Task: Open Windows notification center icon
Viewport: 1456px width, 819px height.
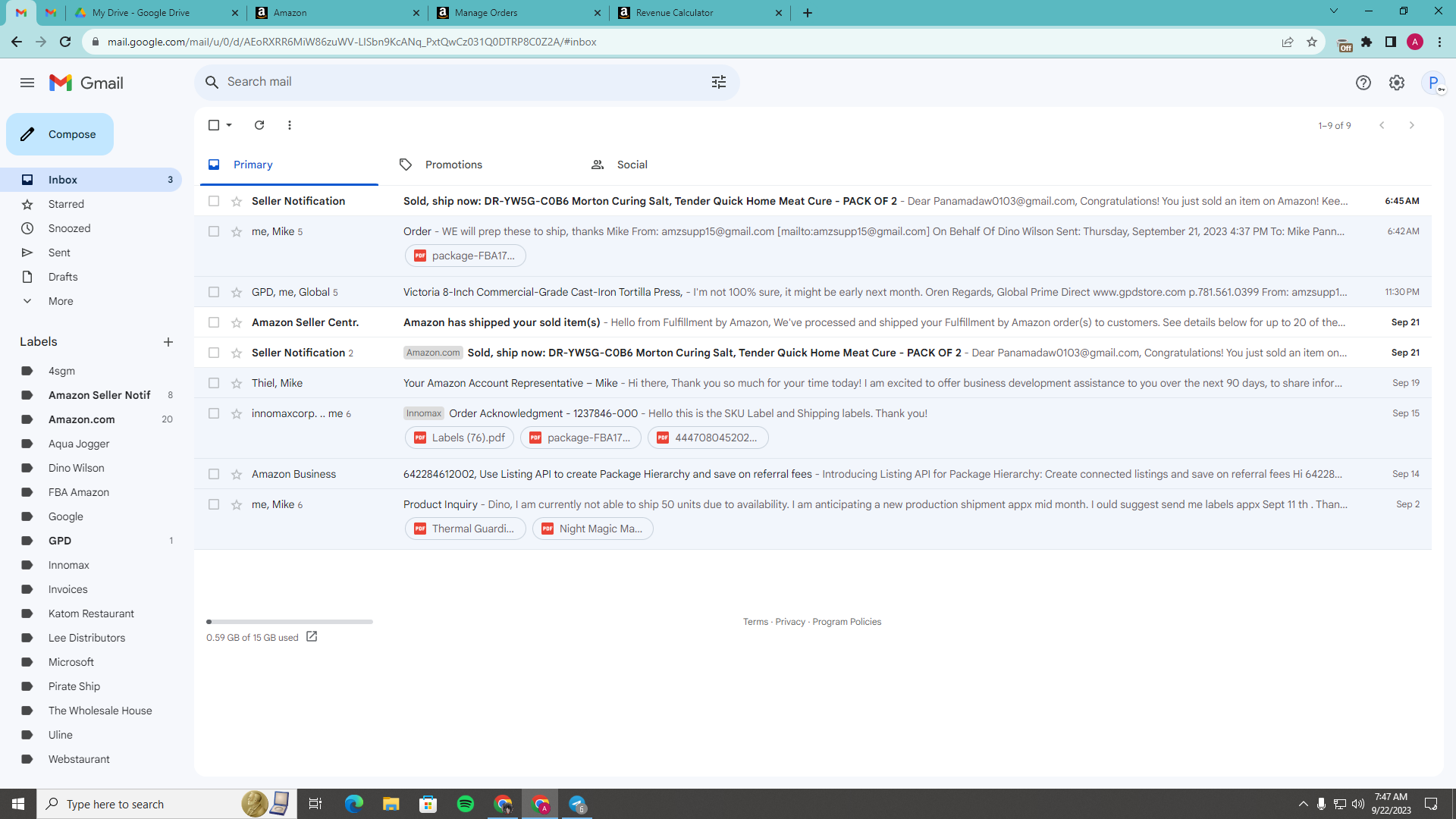Action: 1432,804
